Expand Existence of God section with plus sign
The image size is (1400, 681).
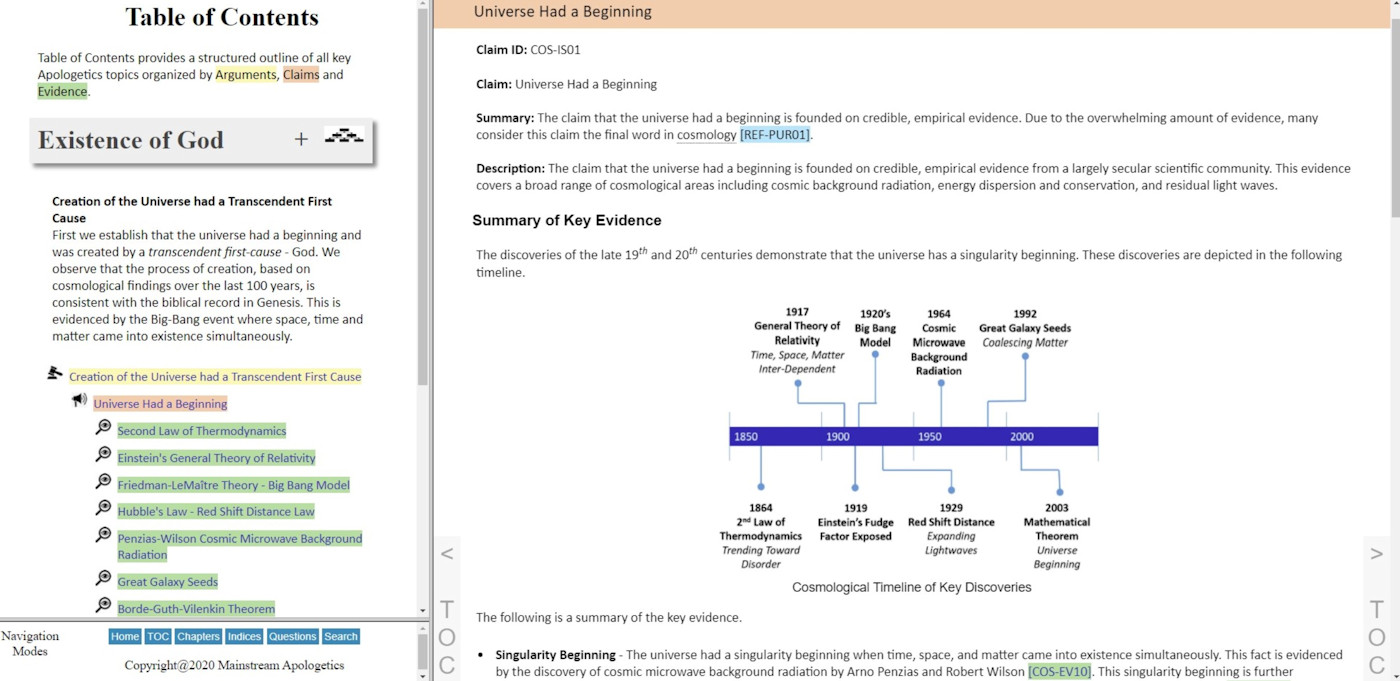(301, 139)
